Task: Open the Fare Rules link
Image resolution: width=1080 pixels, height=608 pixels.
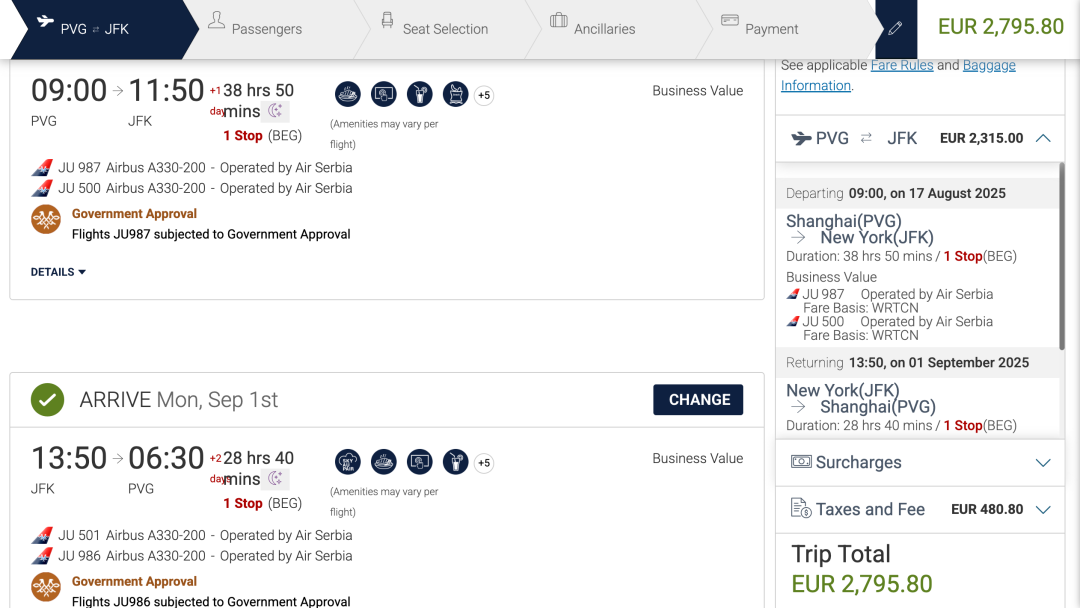Action: 902,65
